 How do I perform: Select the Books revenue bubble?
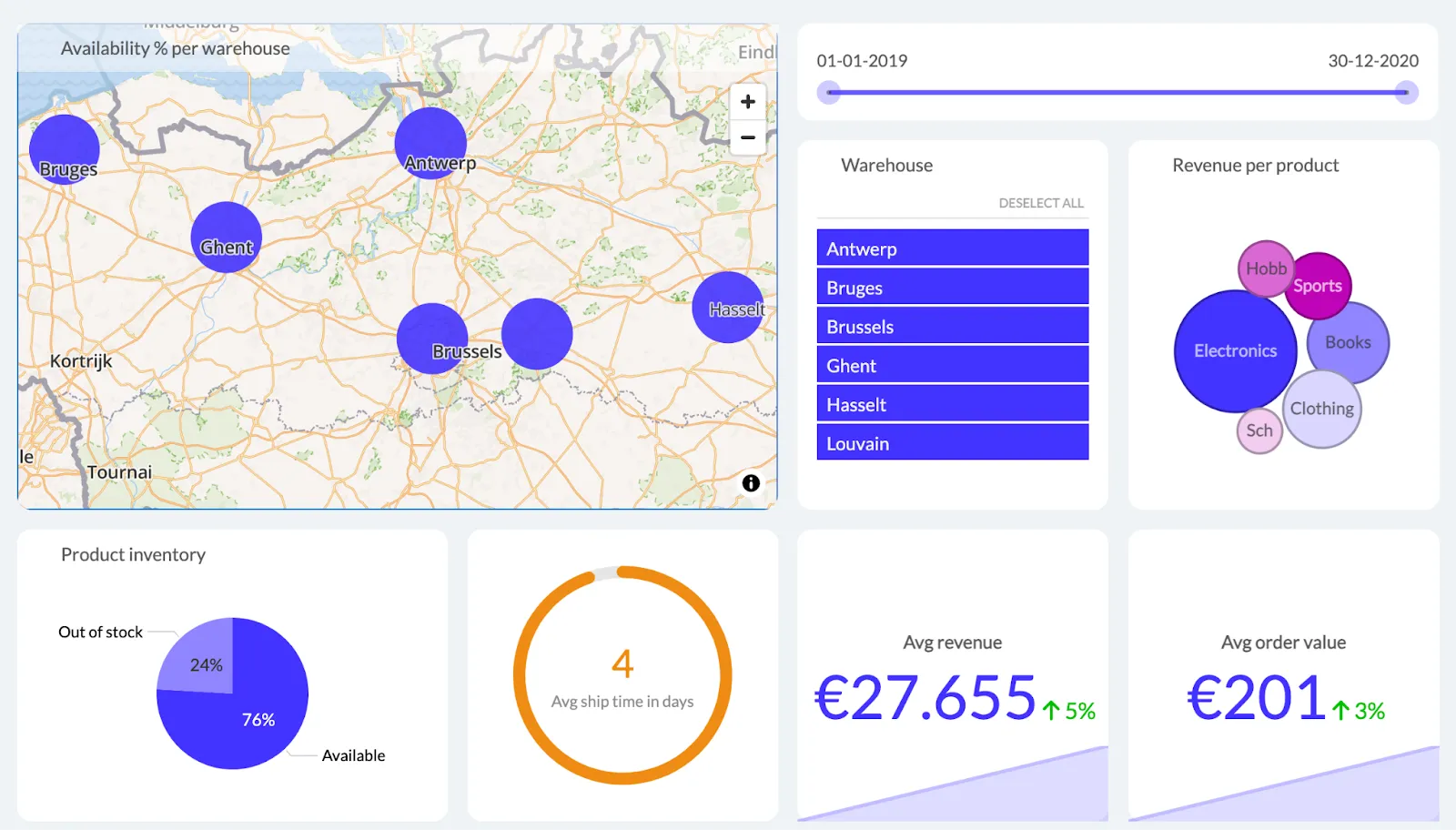pyautogui.click(x=1350, y=342)
